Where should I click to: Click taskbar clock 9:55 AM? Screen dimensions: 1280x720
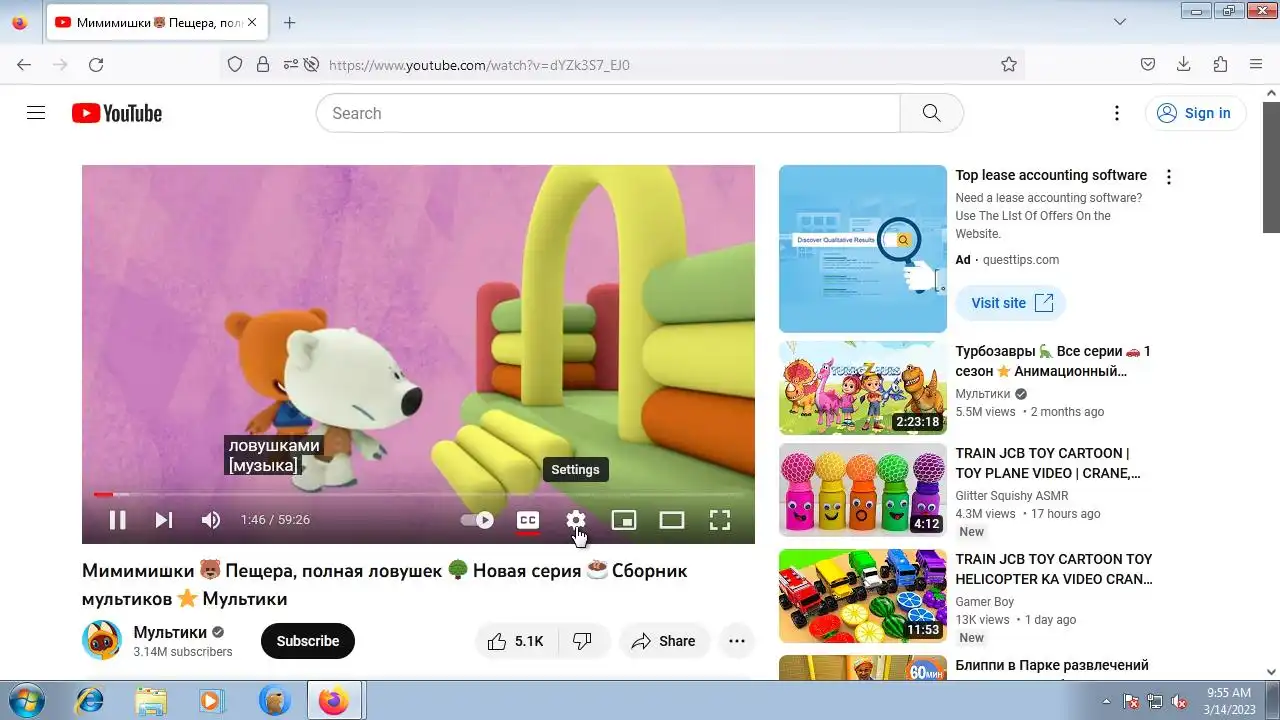[x=1228, y=700]
